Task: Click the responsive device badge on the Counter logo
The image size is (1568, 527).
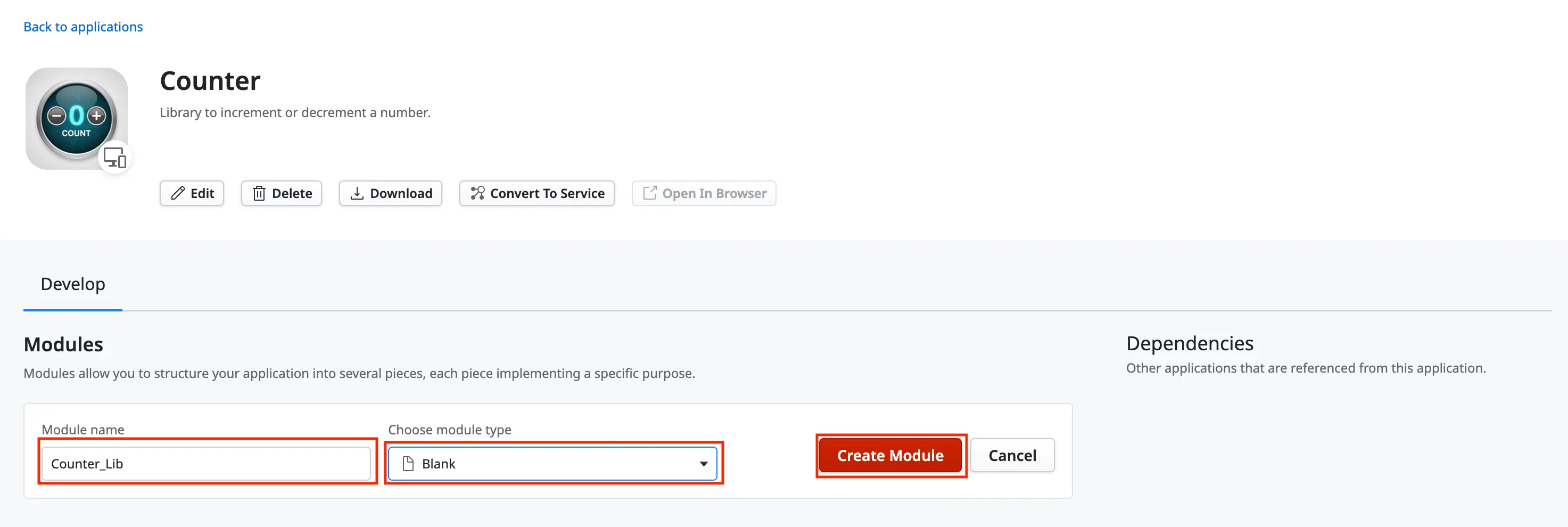Action: (115, 157)
